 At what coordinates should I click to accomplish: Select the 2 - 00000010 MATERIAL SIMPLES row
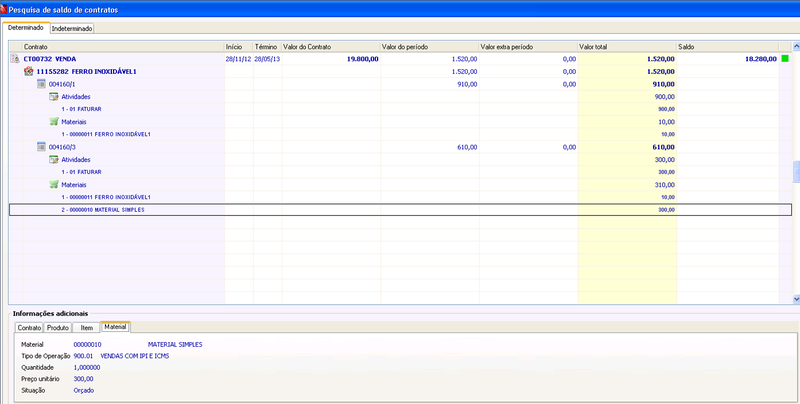tap(401, 210)
